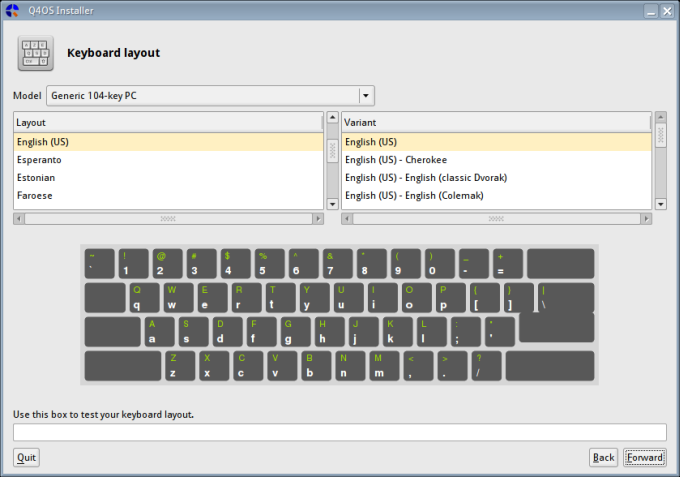
Task: Click Layout horizontal scroll left arrow
Action: [x=19, y=219]
